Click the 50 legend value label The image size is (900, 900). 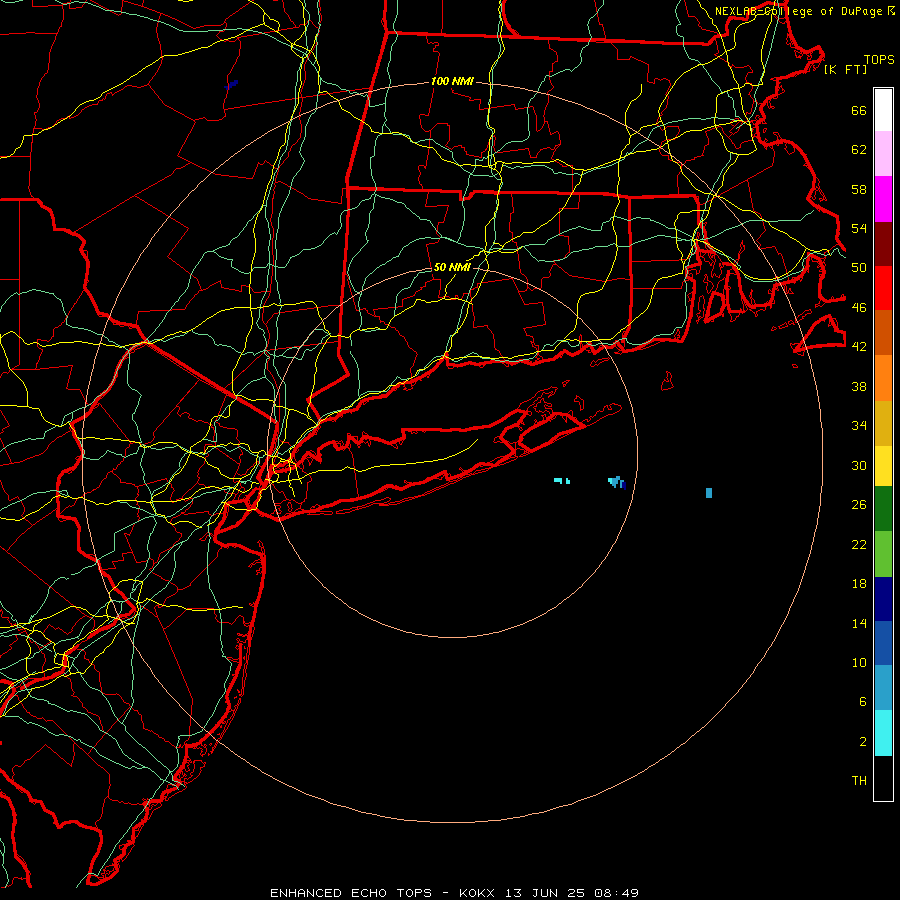click(x=859, y=267)
